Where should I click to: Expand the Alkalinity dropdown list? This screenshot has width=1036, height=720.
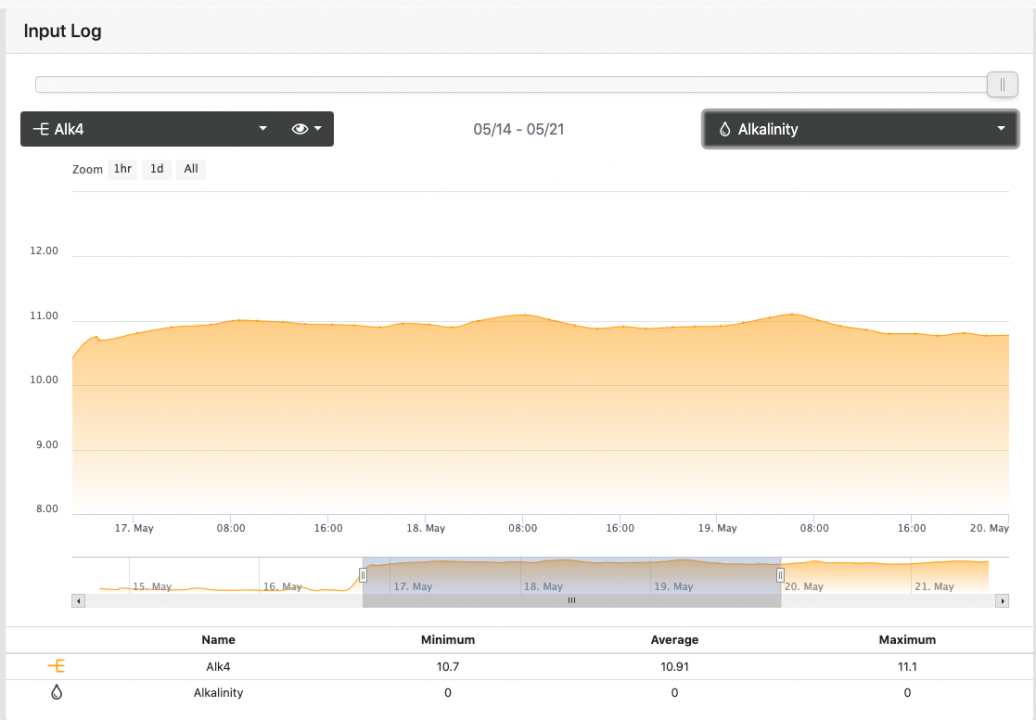(1000, 129)
